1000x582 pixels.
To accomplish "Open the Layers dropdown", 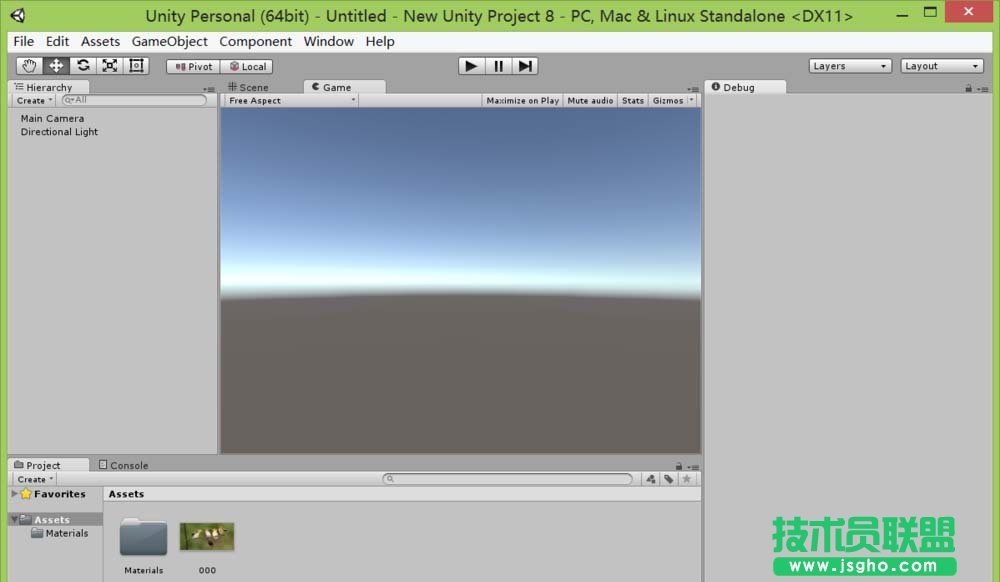I will pos(850,66).
